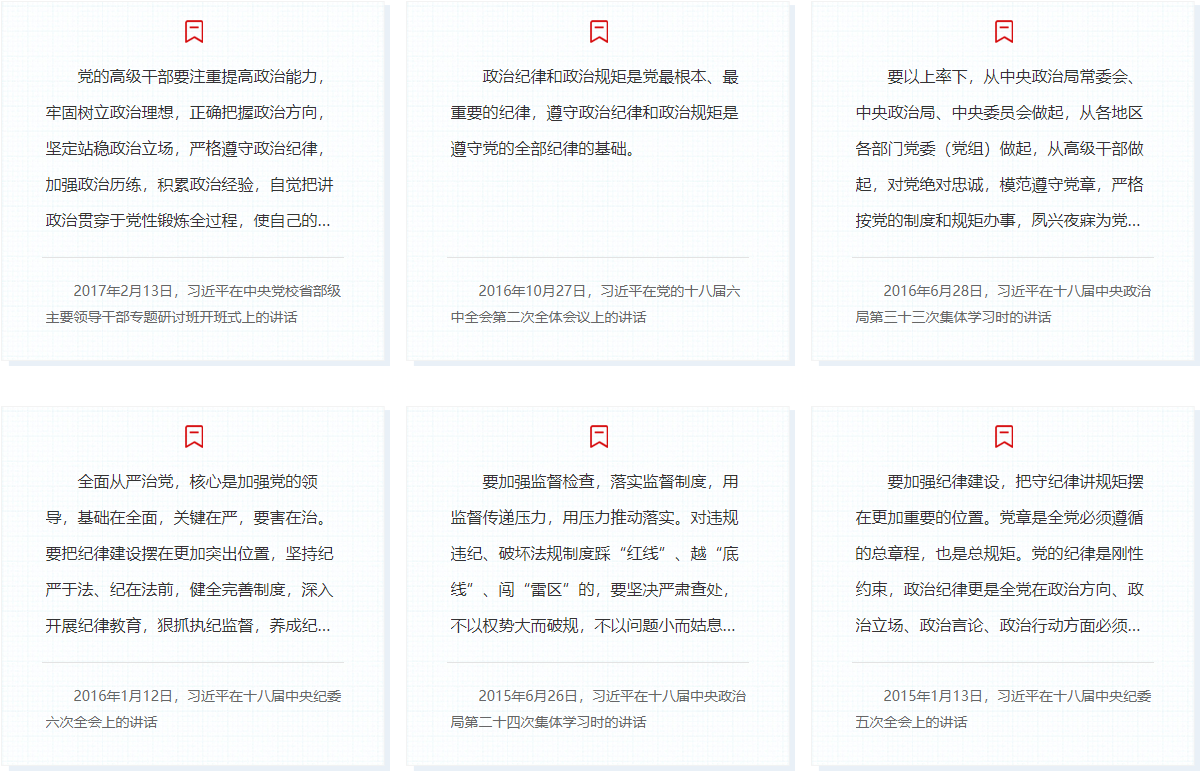The image size is (1201, 771).
Task: Open the quote starting 党的高级干部要注重提高政治能力
Action: coord(193,148)
